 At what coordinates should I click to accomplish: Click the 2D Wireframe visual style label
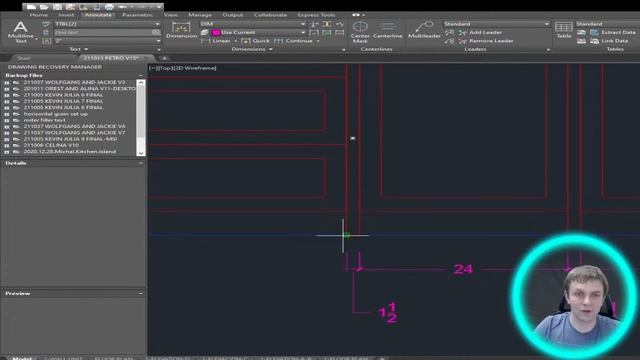click(195, 68)
